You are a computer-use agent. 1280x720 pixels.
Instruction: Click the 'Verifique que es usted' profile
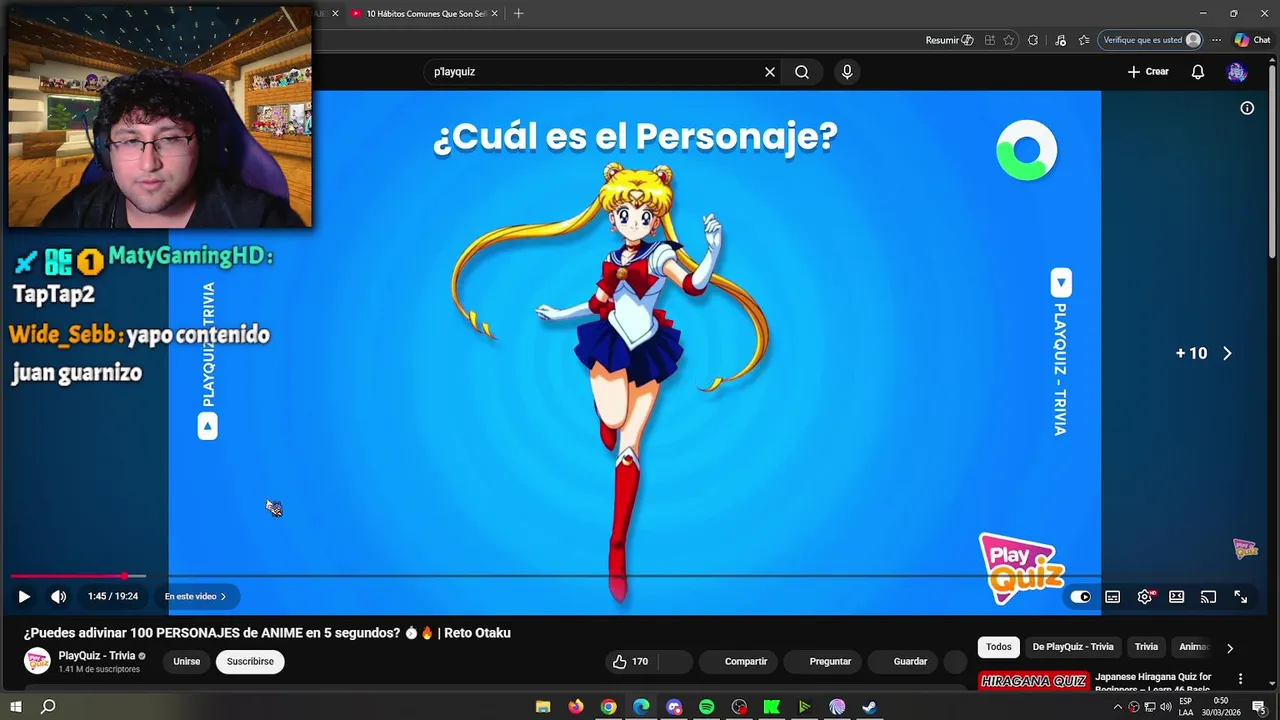point(1151,40)
